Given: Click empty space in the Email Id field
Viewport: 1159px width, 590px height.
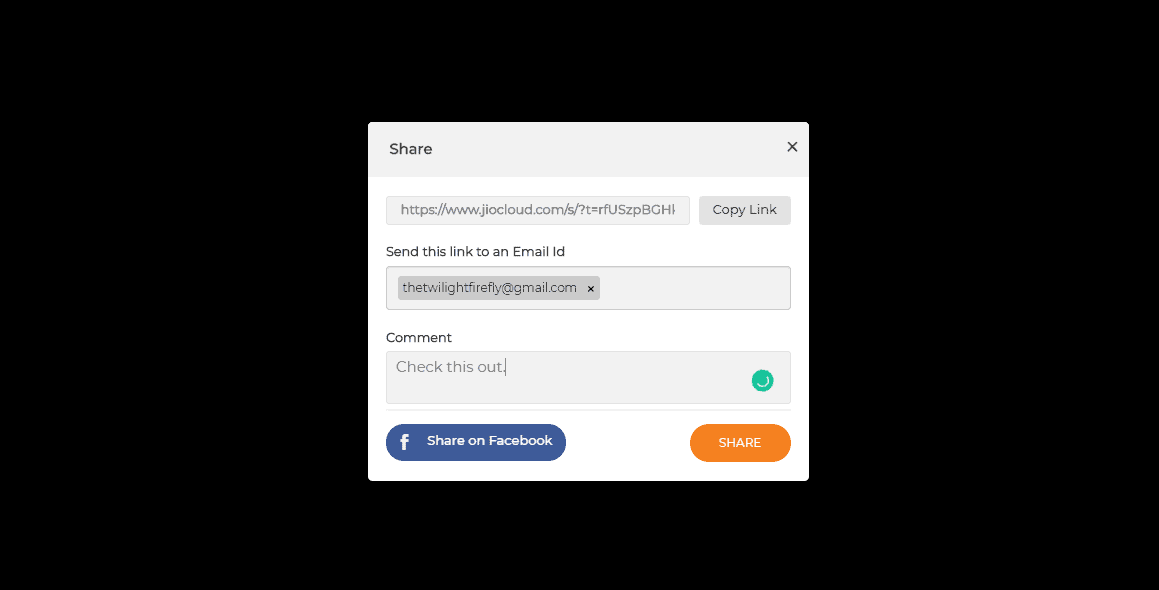Looking at the screenshot, I should pyautogui.click(x=695, y=288).
